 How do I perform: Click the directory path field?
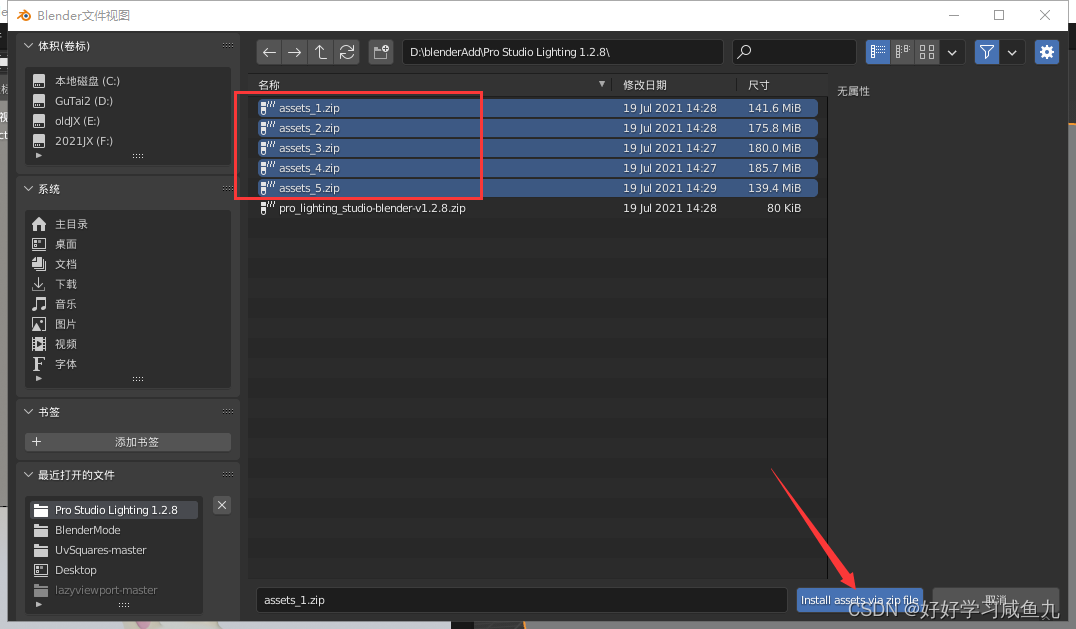pyautogui.click(x=562, y=52)
